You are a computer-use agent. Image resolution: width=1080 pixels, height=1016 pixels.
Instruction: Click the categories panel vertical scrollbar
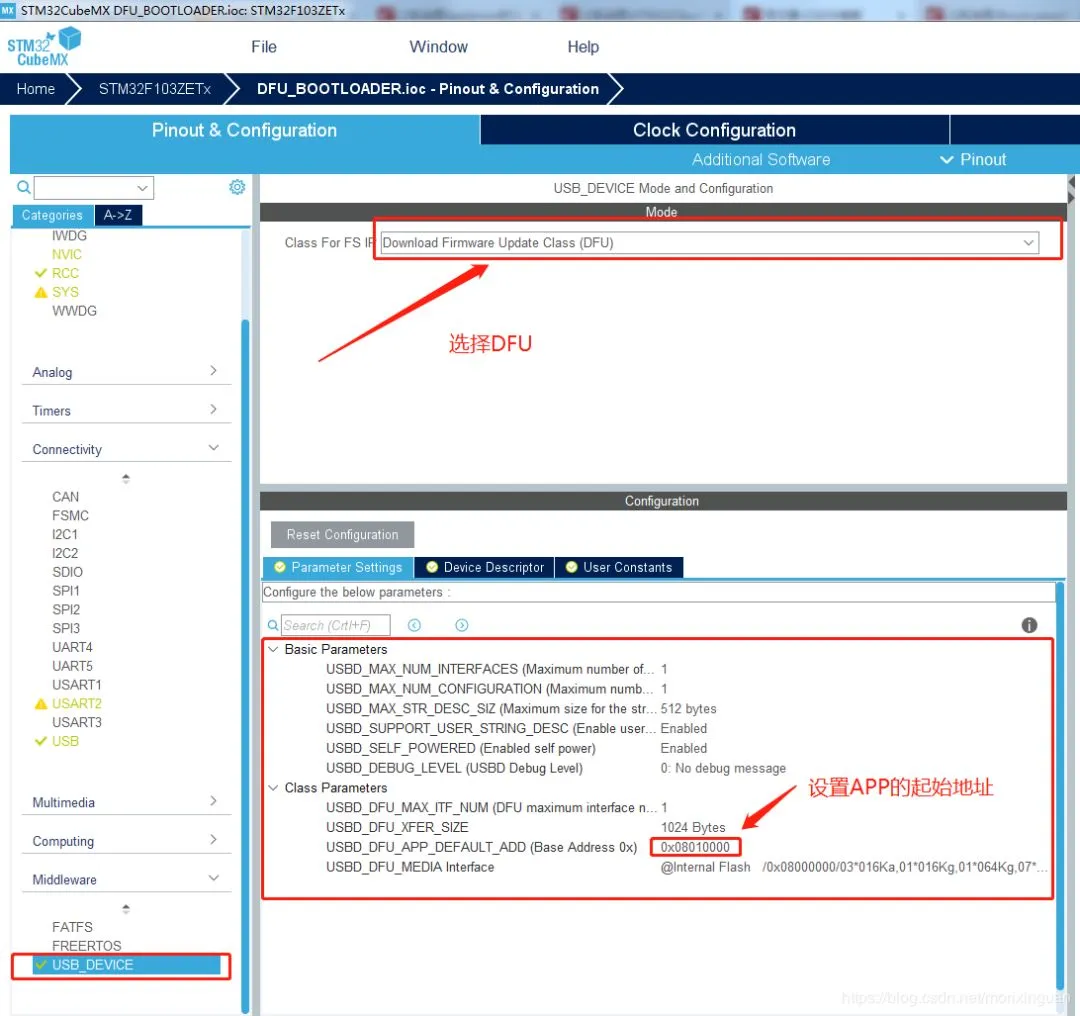tap(245, 665)
